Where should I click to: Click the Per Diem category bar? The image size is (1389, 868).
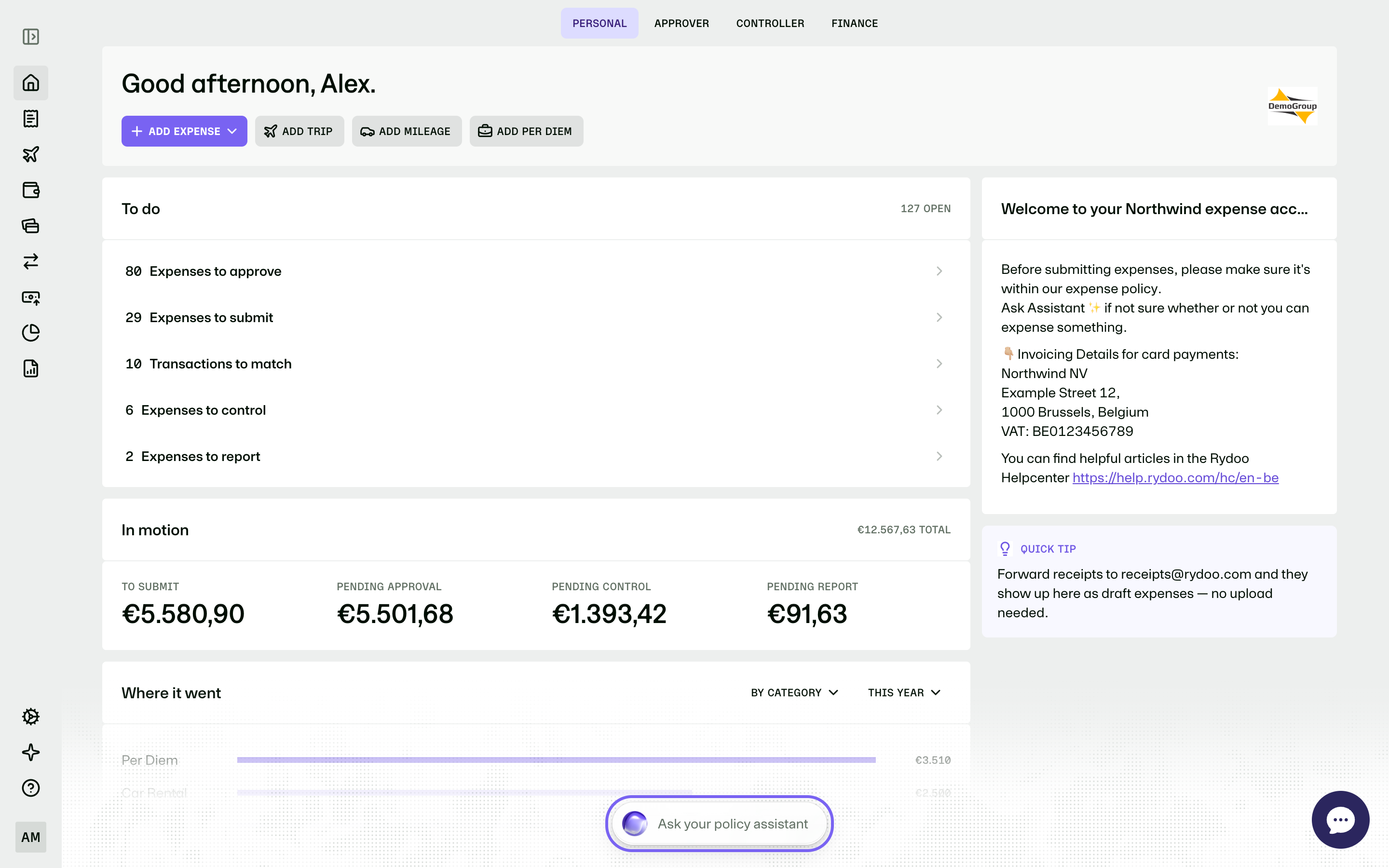click(556, 760)
